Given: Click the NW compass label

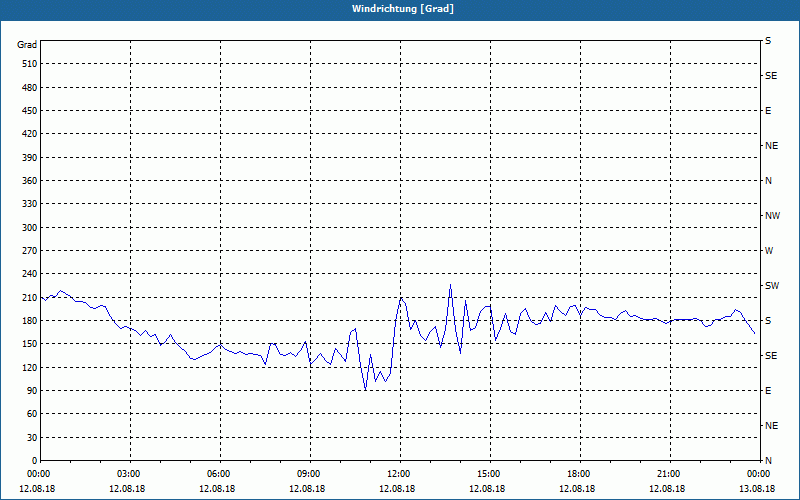Looking at the screenshot, I should coord(772,216).
